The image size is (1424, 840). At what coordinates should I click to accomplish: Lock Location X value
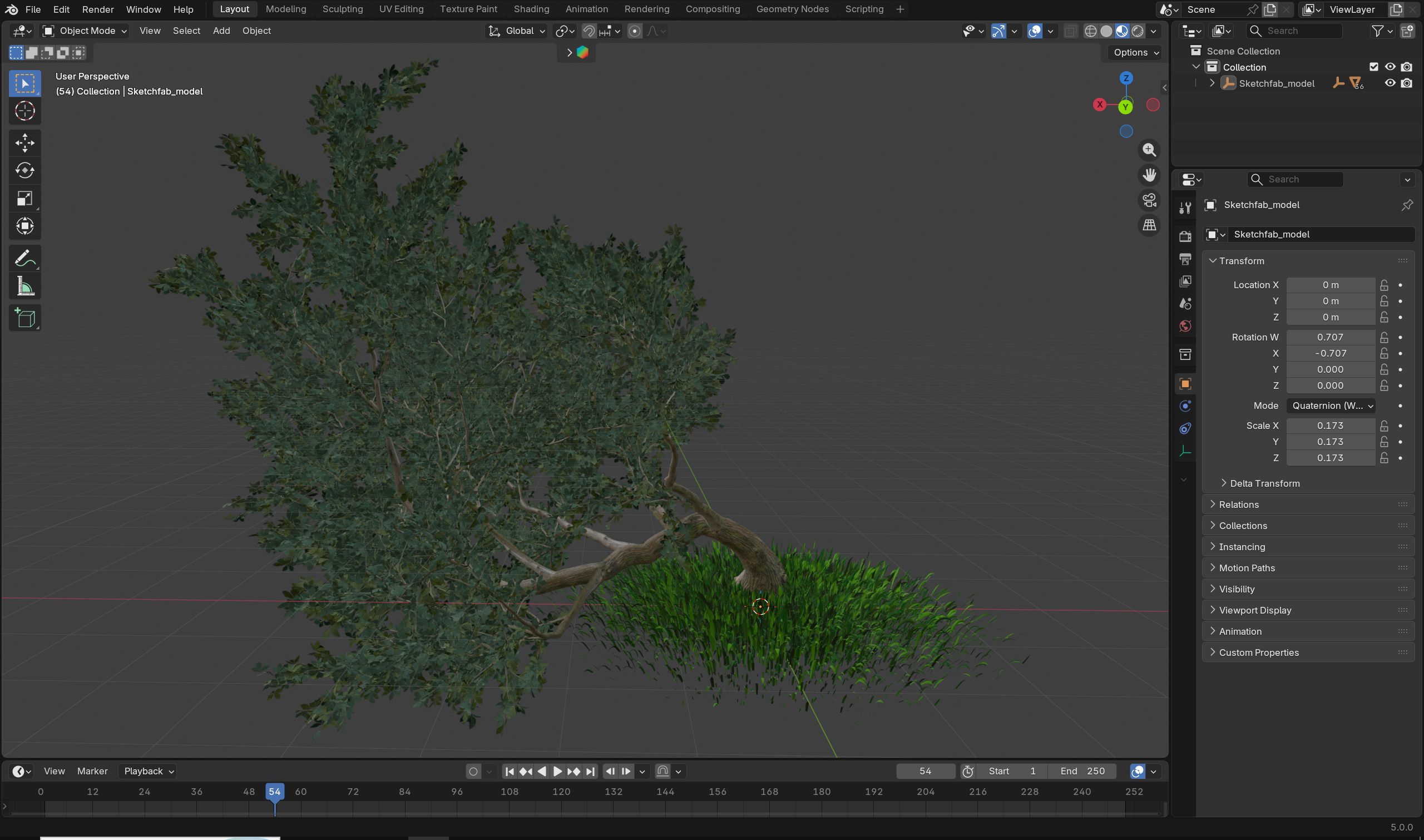click(x=1384, y=285)
